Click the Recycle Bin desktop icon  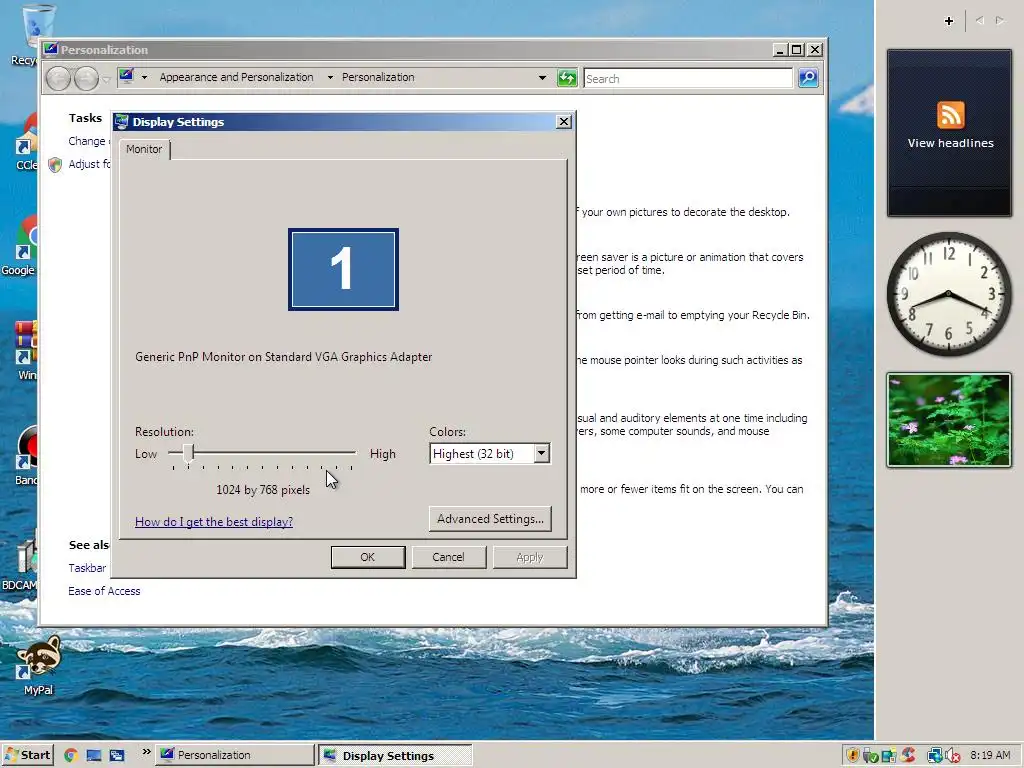[31, 34]
